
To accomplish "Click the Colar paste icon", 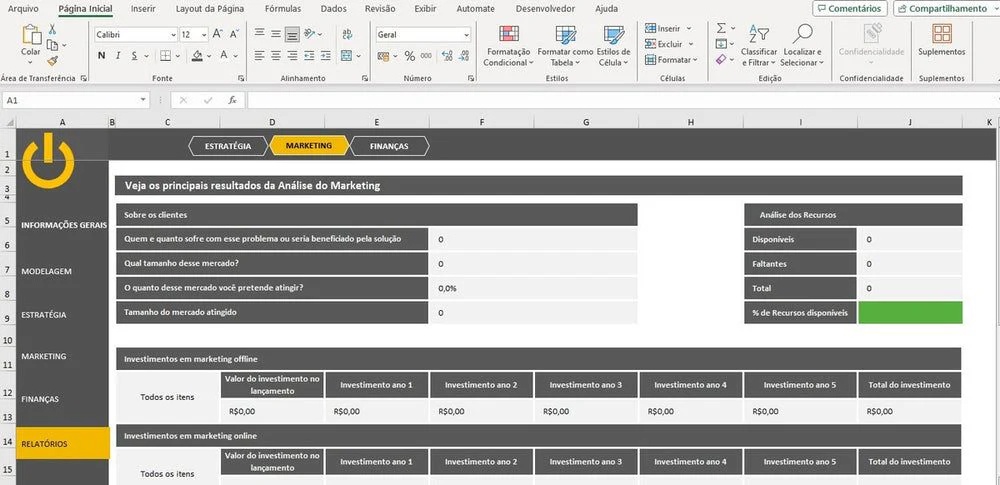I will [31, 35].
